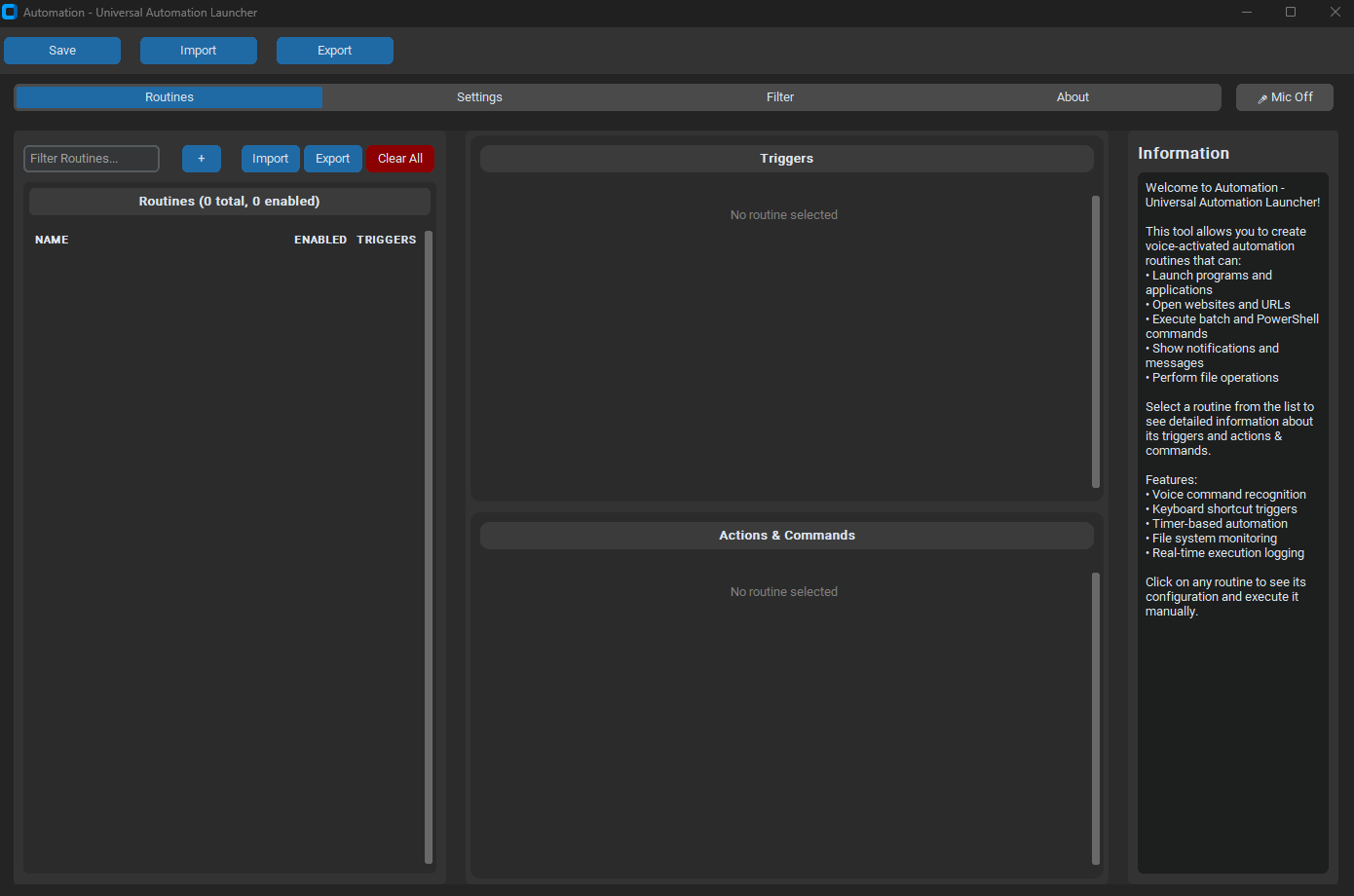
Task: Click the Actions & Commands panel header
Action: tap(787, 536)
